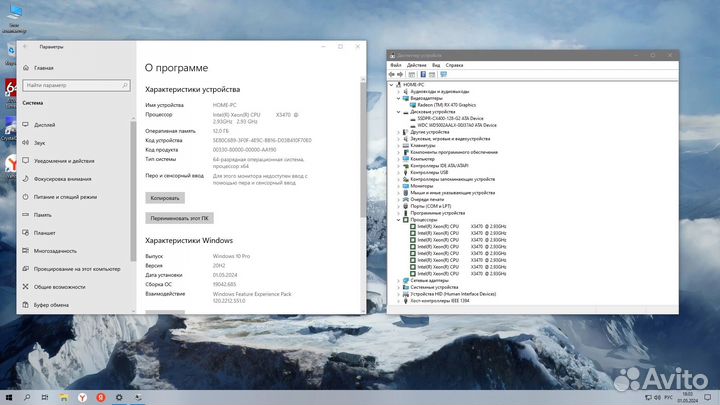Click product code '00330-80000-00000-AA190' value
The height and width of the screenshot is (405, 720).
point(244,150)
